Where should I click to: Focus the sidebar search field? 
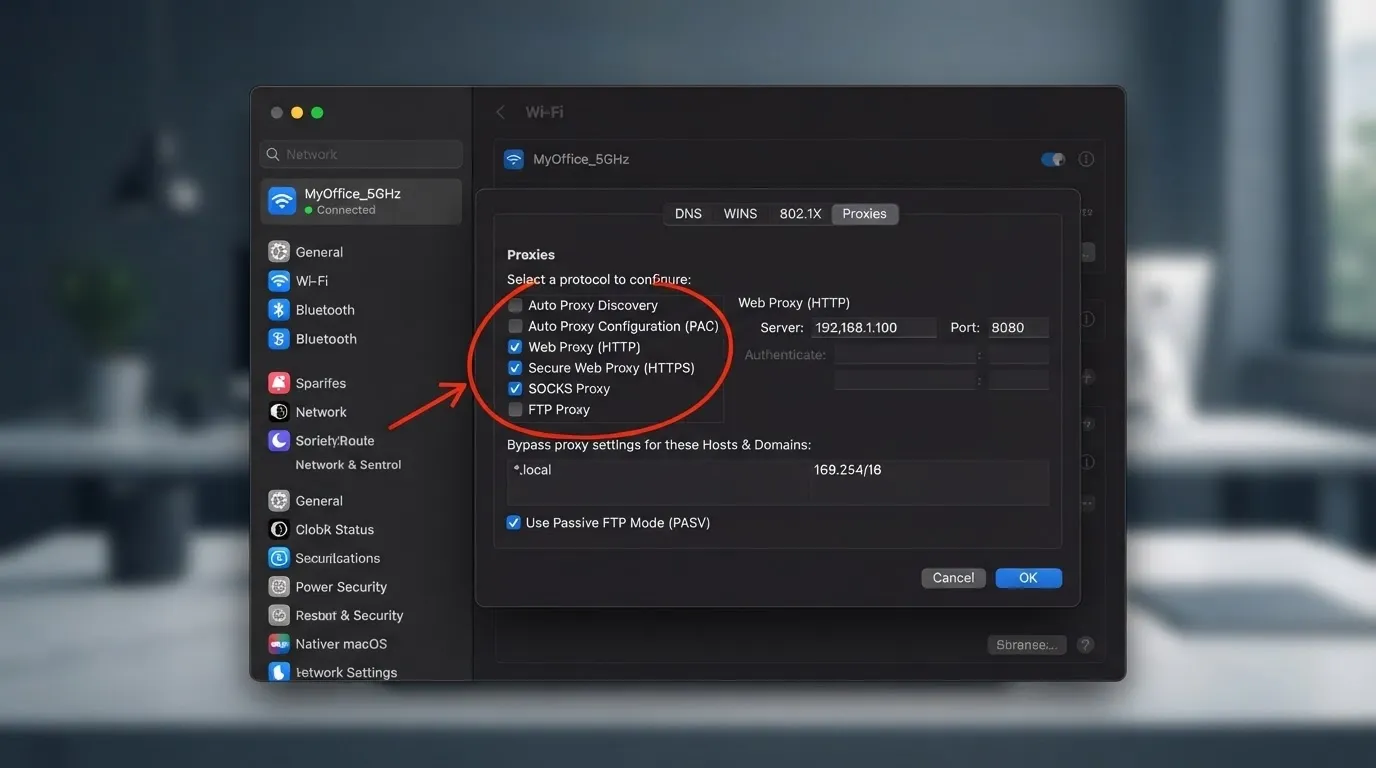click(x=361, y=154)
